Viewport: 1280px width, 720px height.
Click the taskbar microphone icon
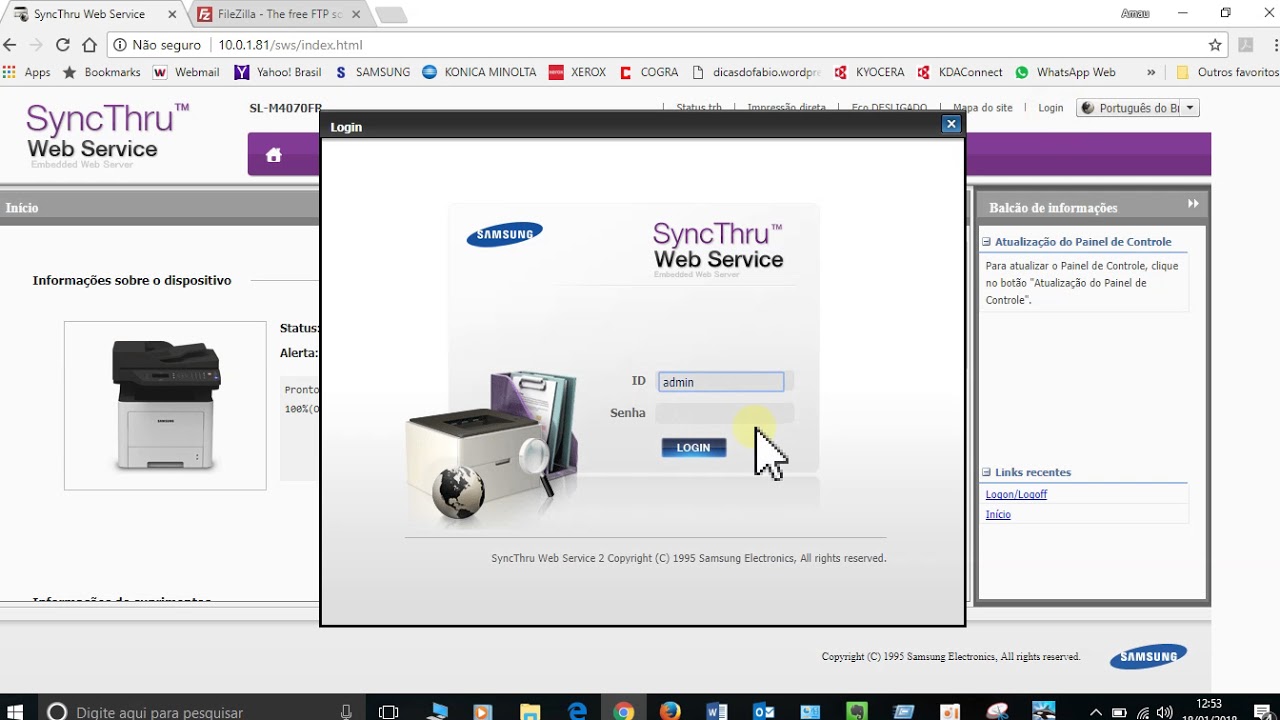[x=346, y=711]
